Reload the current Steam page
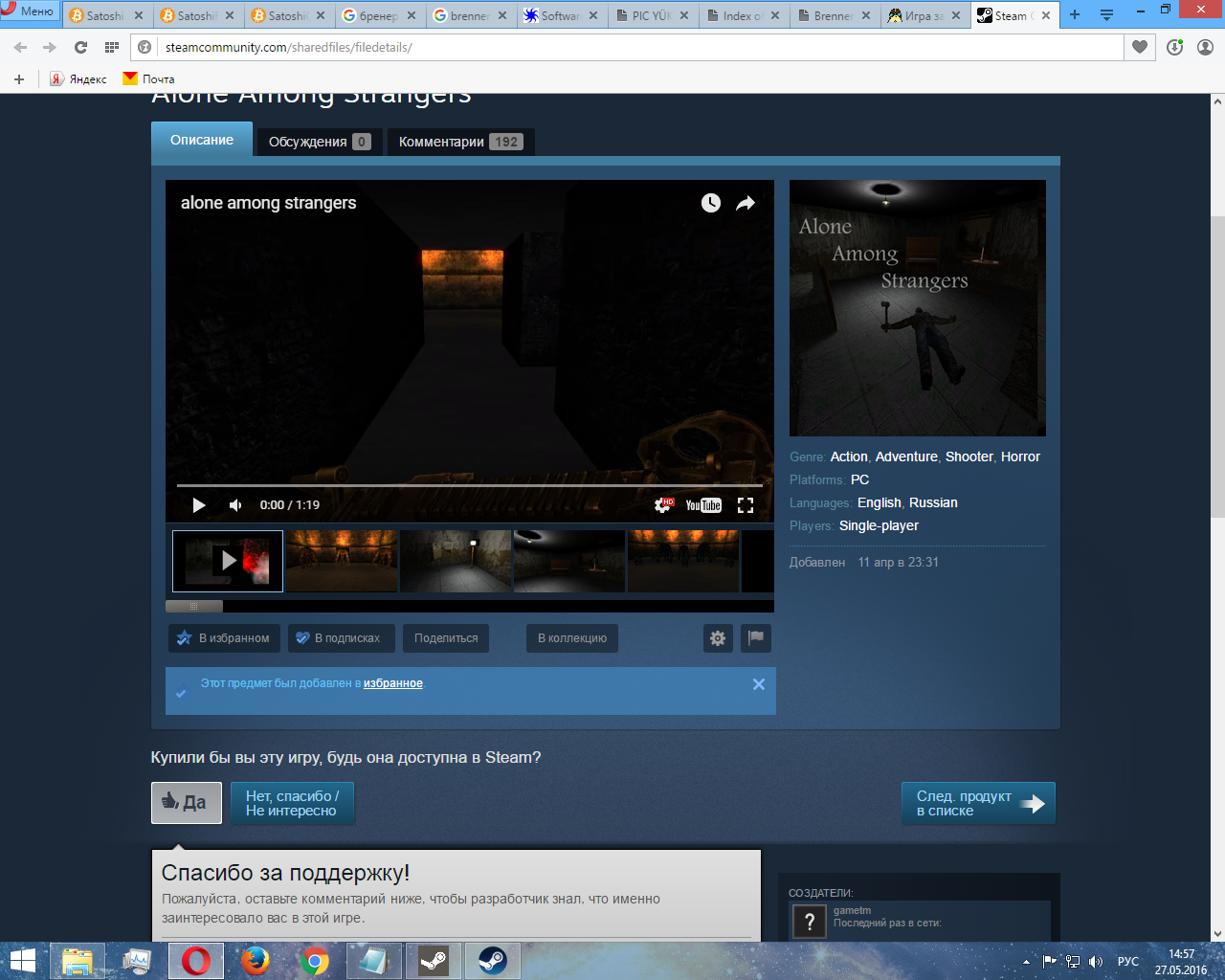 pyautogui.click(x=80, y=47)
